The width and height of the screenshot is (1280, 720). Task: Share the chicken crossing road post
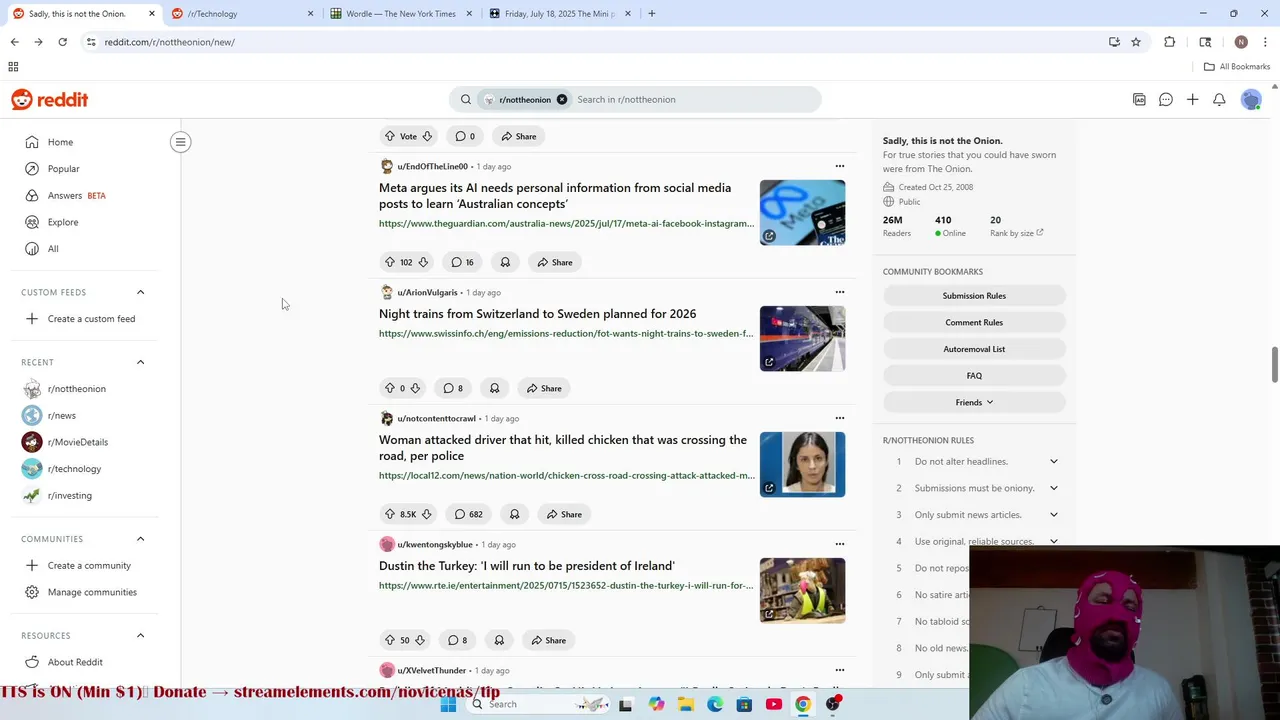pyautogui.click(x=564, y=514)
